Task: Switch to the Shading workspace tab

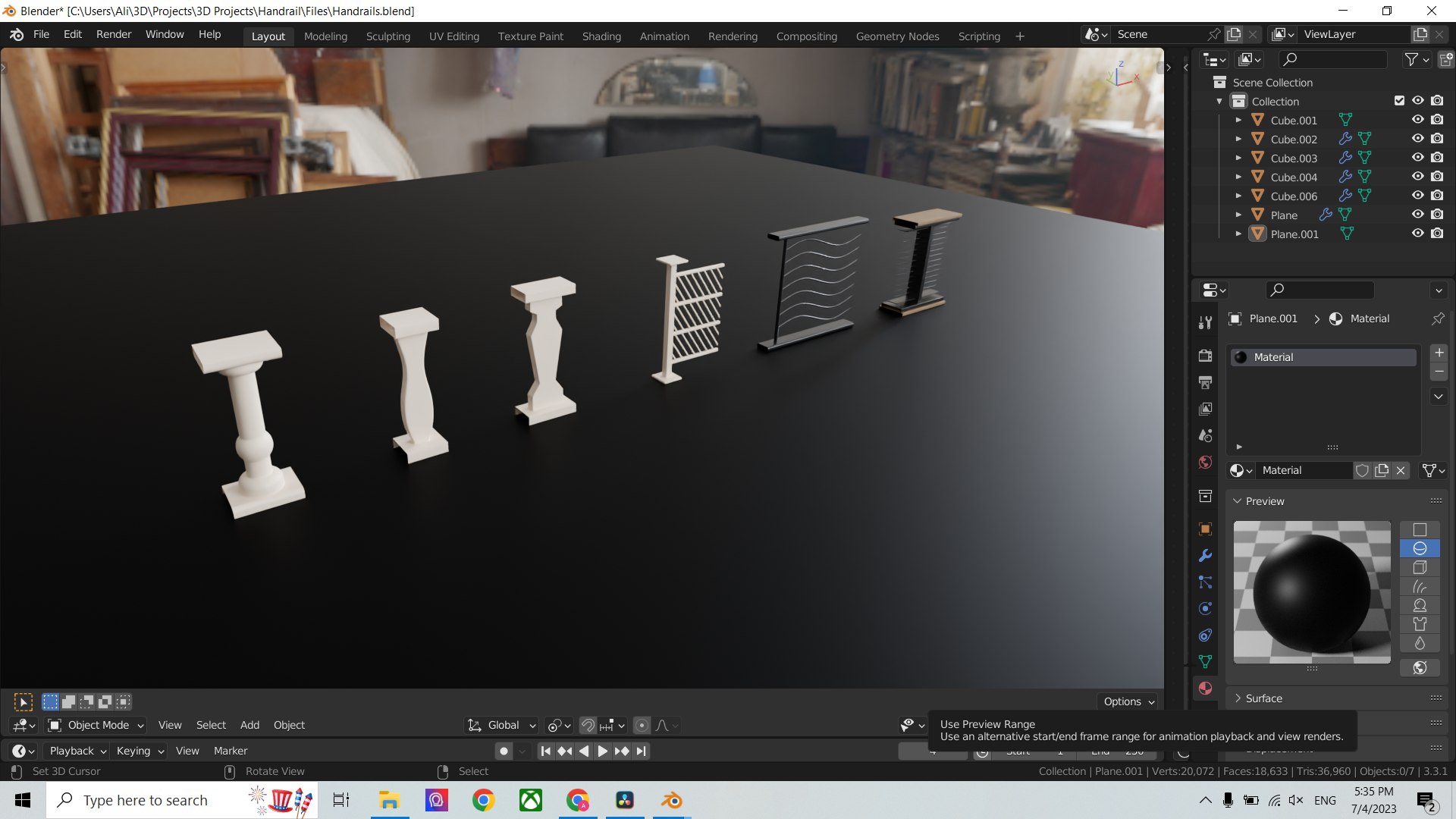Action: 601,36
